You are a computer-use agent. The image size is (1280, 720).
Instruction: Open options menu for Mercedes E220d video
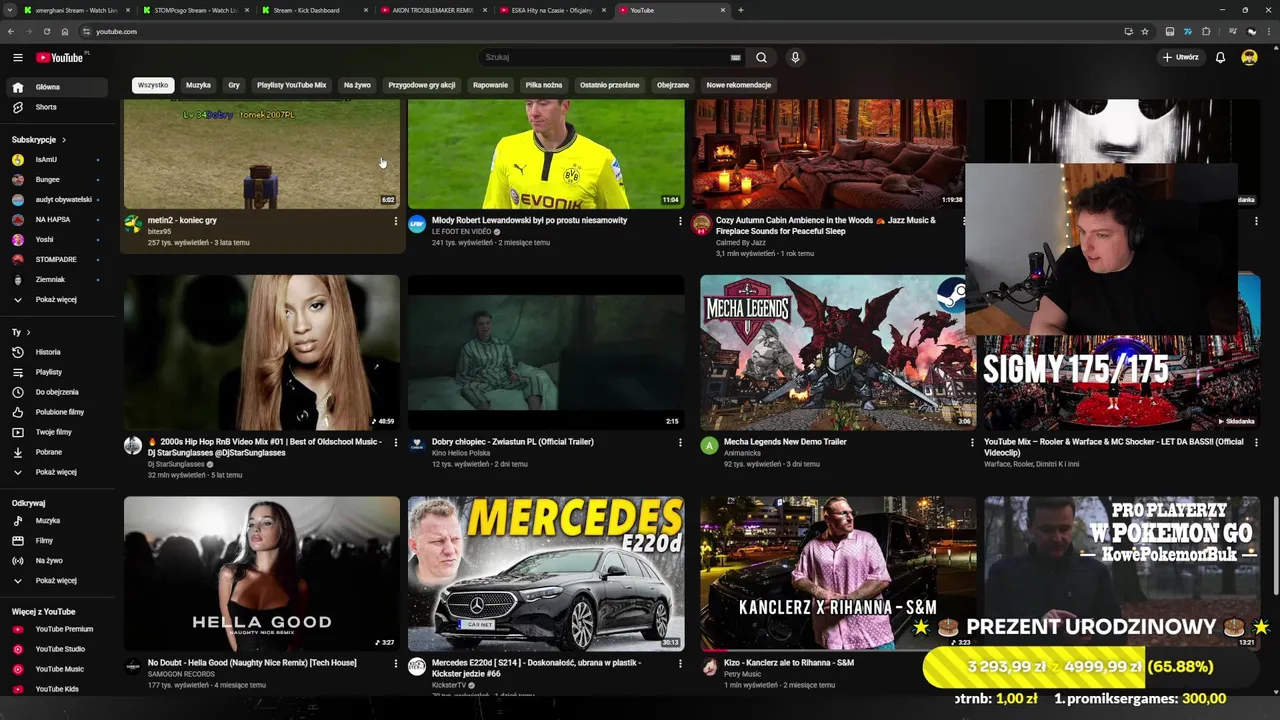(680, 663)
